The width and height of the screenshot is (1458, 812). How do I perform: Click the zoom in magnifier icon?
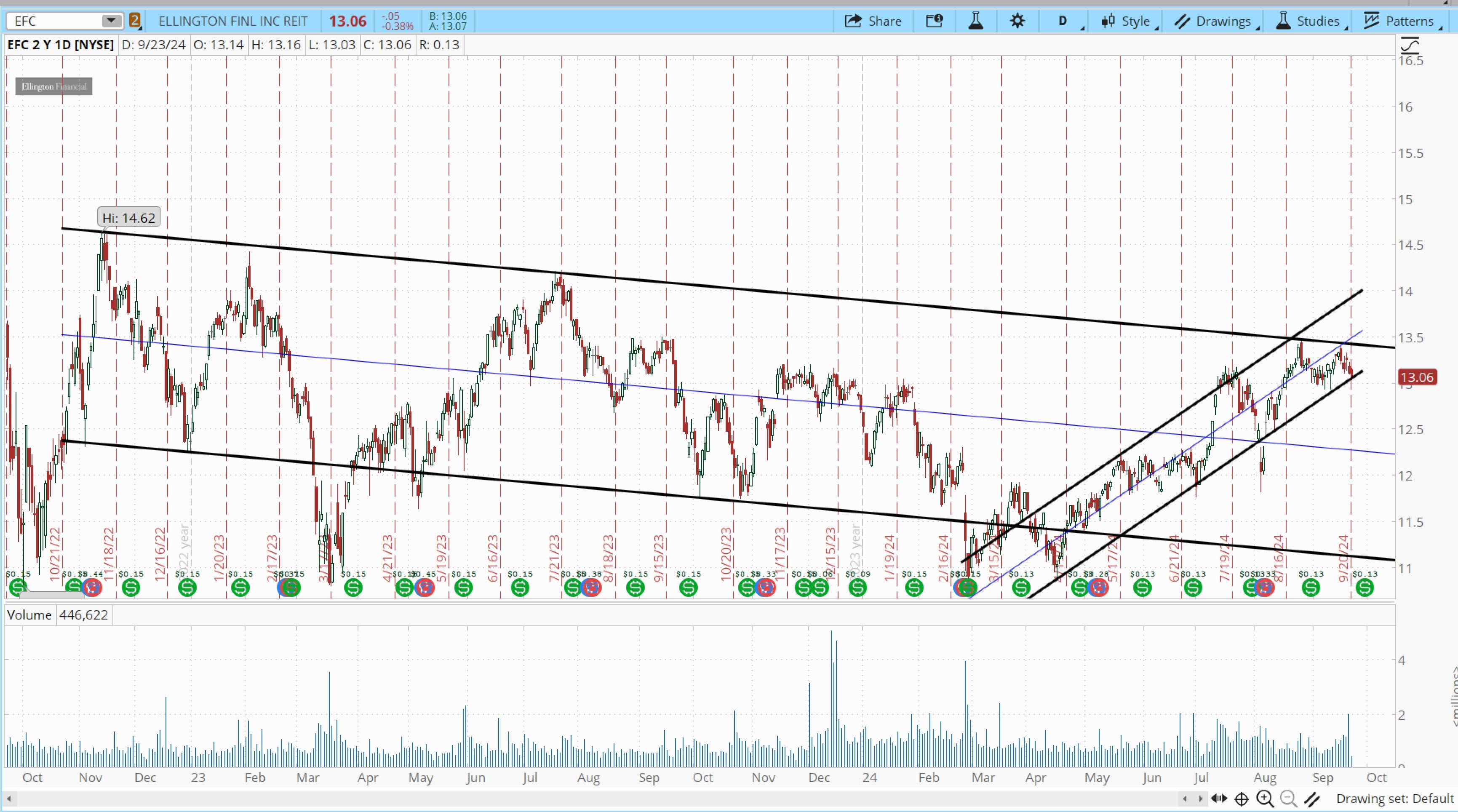click(x=1265, y=799)
